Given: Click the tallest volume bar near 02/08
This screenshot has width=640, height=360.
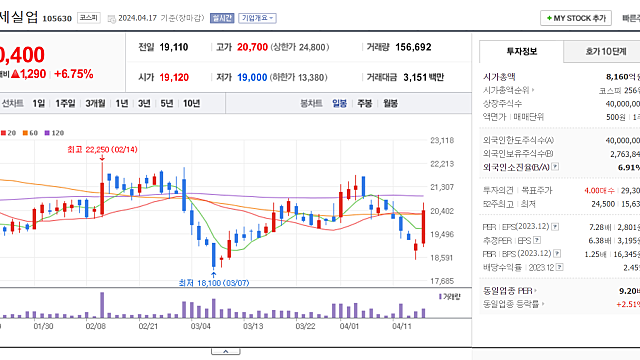Looking at the screenshot, I should tap(102, 305).
